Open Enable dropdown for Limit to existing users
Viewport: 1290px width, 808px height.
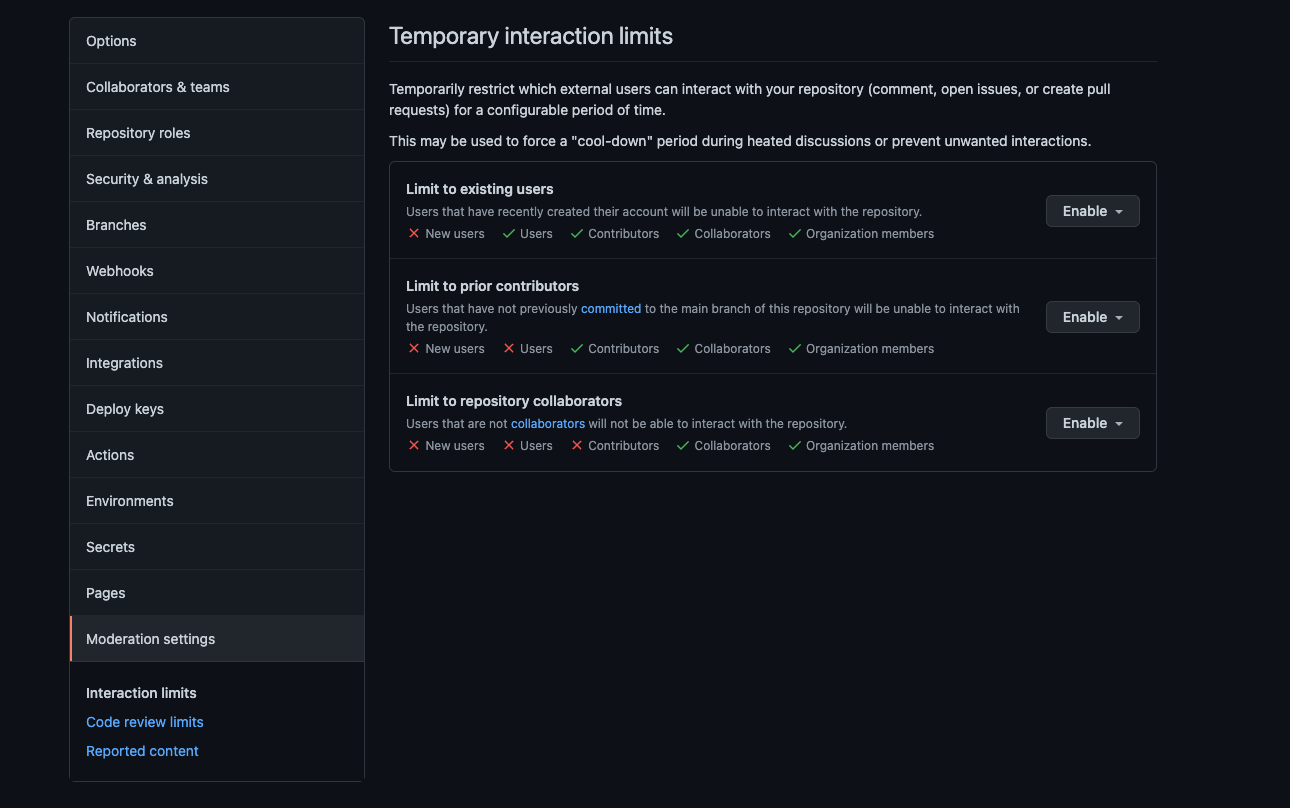[x=1092, y=211]
